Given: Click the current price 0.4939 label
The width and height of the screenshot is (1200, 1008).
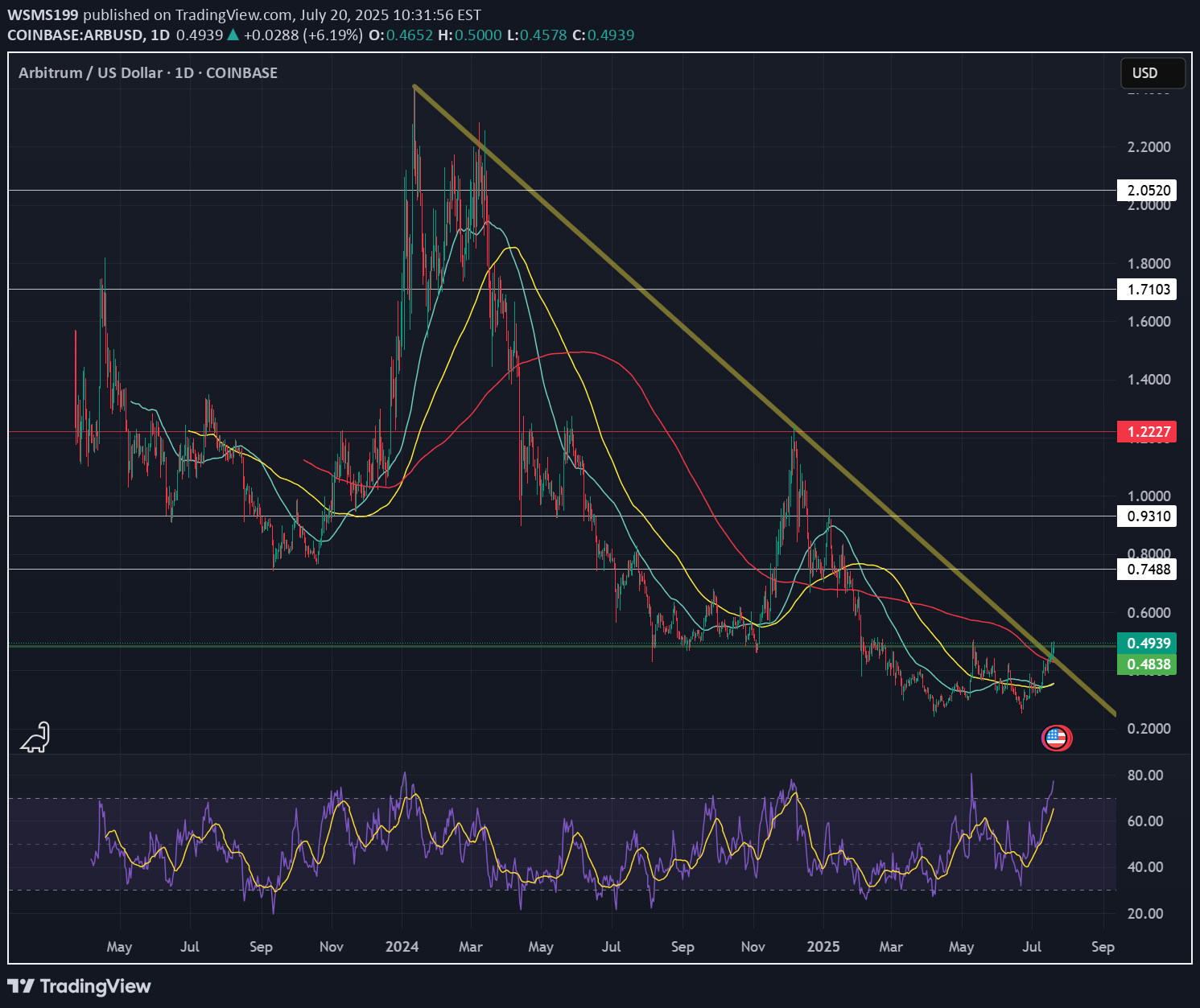Looking at the screenshot, I should [x=1147, y=643].
